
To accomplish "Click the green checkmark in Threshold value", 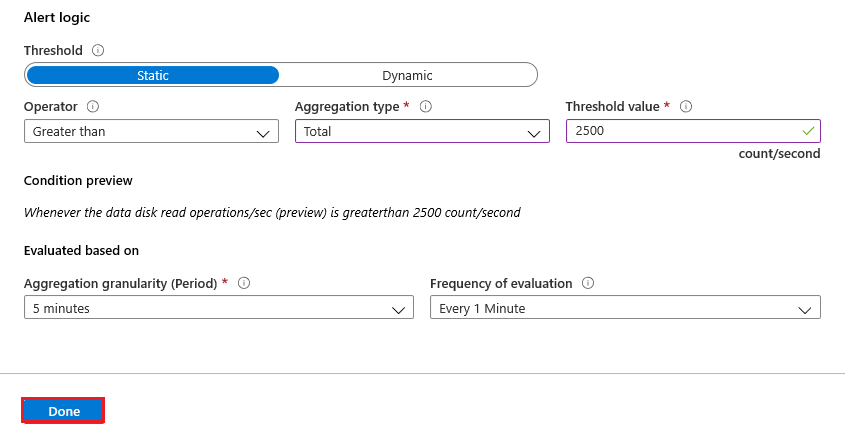I will [808, 131].
